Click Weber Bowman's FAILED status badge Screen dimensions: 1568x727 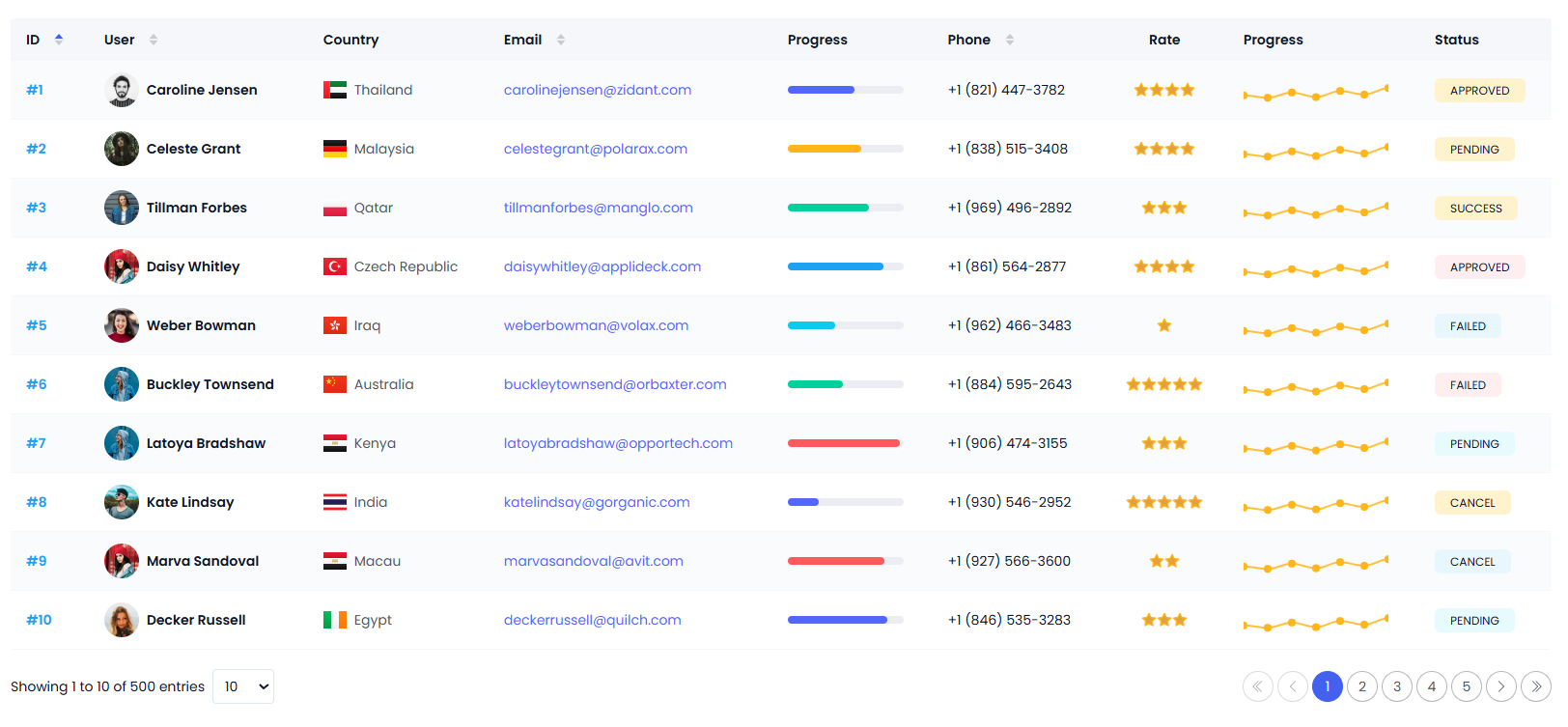(x=1468, y=325)
